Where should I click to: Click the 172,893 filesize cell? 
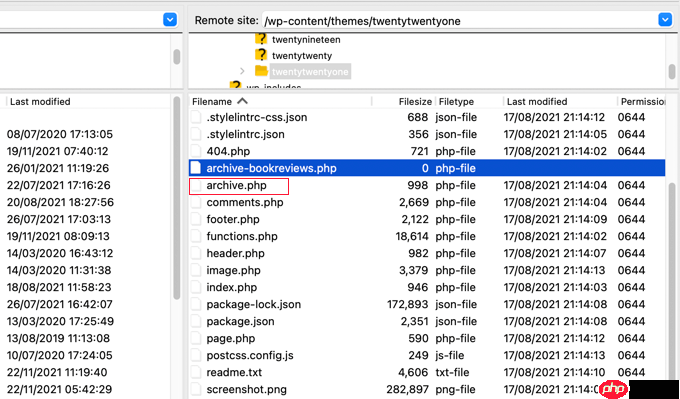coord(408,304)
